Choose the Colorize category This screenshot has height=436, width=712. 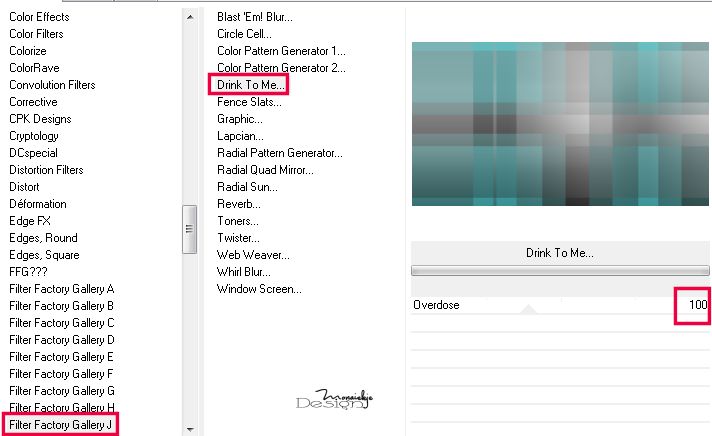pyautogui.click(x=28, y=51)
